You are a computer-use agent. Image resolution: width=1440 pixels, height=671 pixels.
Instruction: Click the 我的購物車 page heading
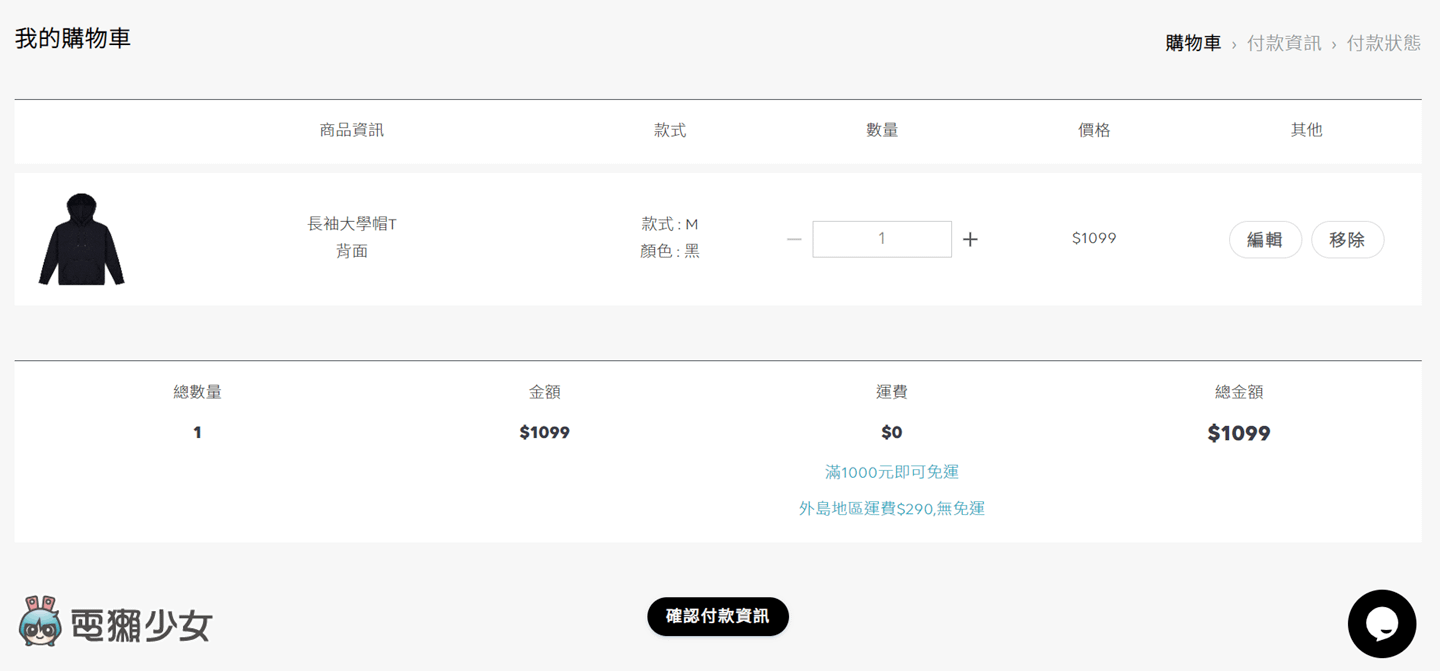pos(73,39)
